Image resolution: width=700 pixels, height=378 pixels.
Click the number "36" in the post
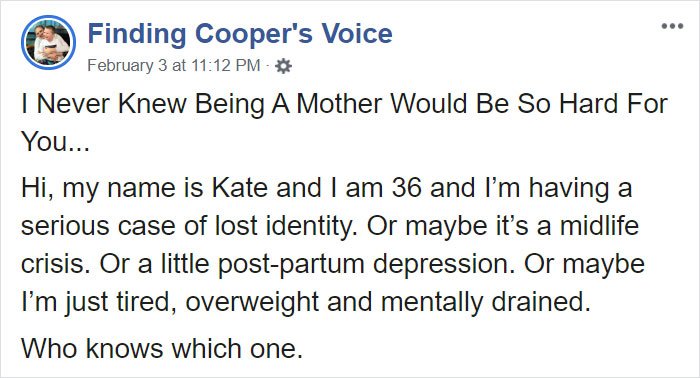tap(406, 188)
